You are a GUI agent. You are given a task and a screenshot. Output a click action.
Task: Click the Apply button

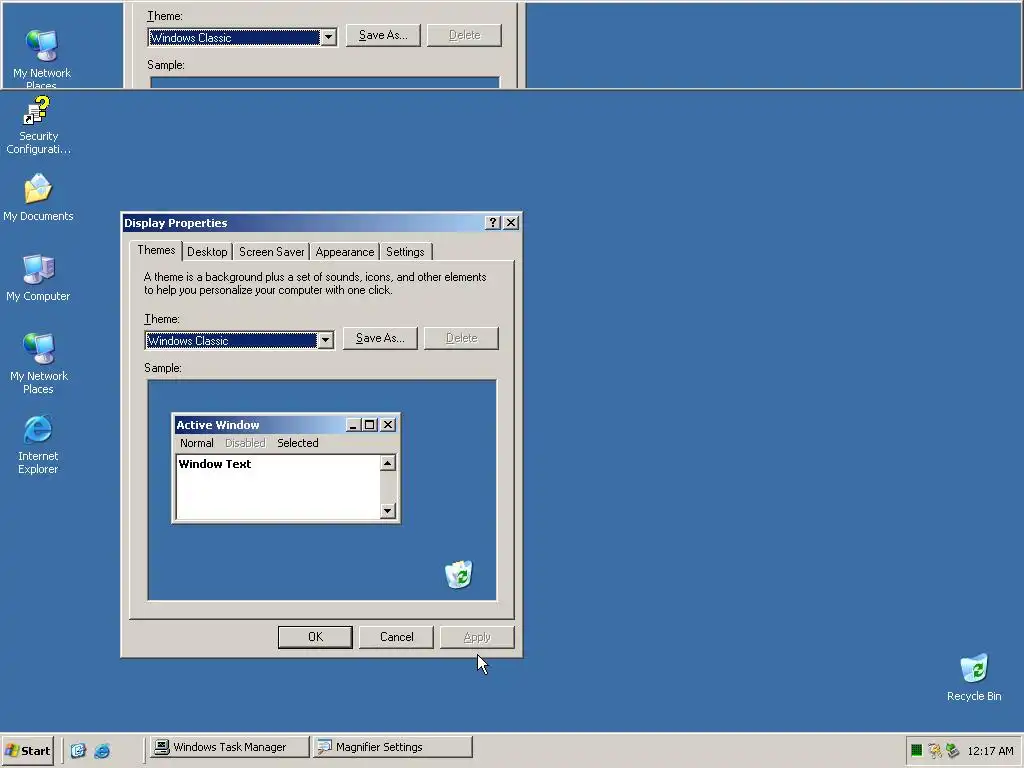pyautogui.click(x=477, y=637)
